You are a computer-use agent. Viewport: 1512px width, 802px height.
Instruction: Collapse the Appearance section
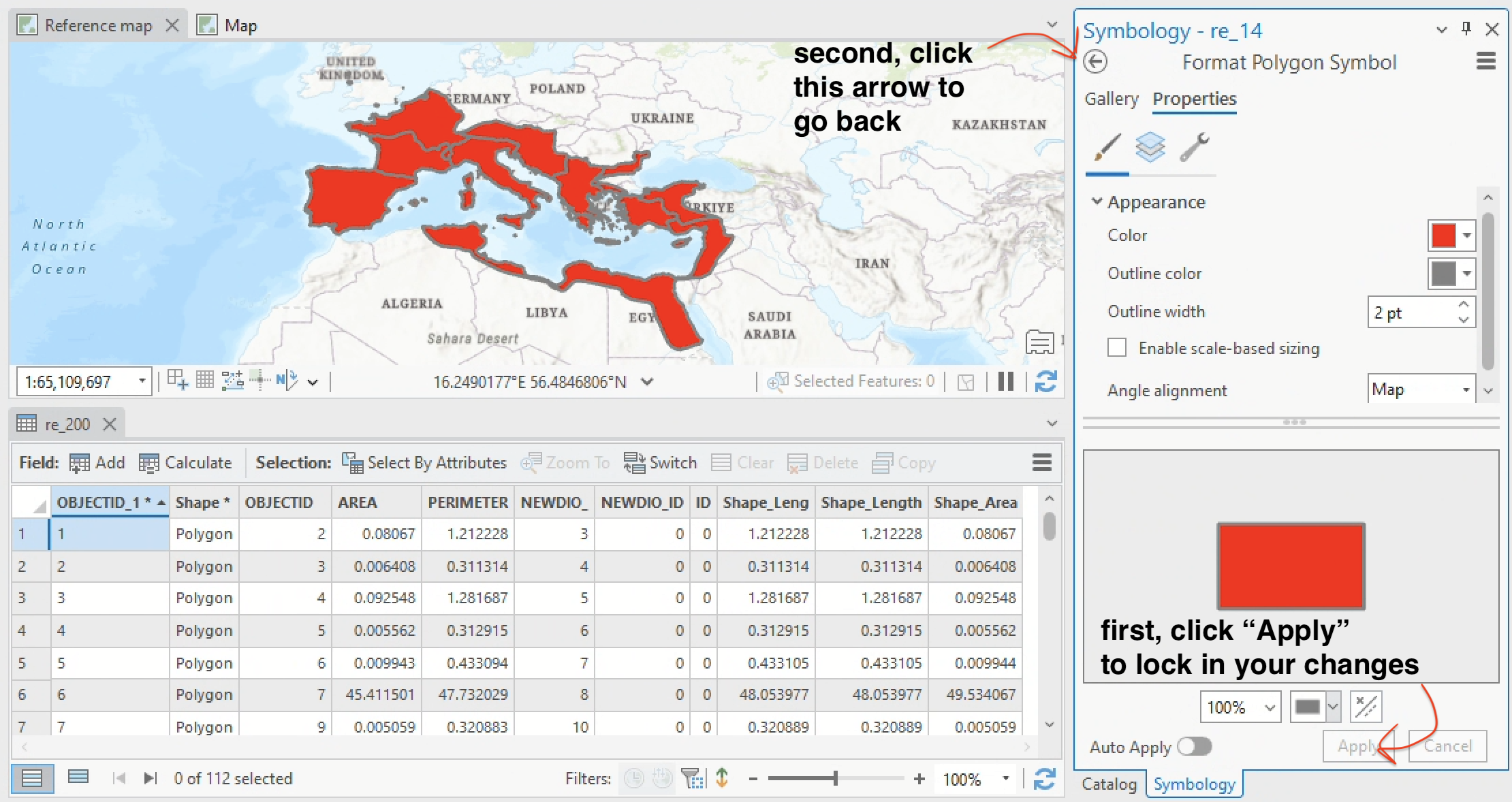click(x=1097, y=202)
